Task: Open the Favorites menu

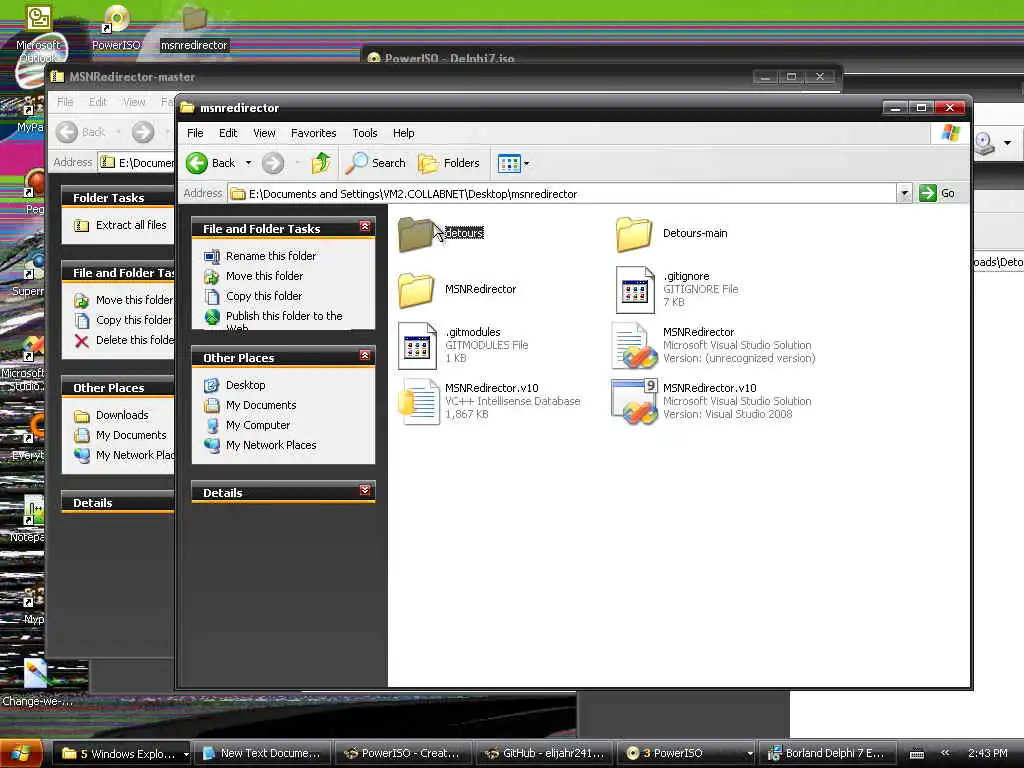Action: (313, 133)
